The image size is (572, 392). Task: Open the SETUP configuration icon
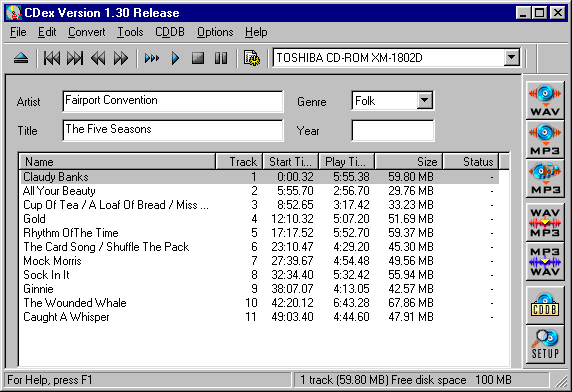pos(545,345)
